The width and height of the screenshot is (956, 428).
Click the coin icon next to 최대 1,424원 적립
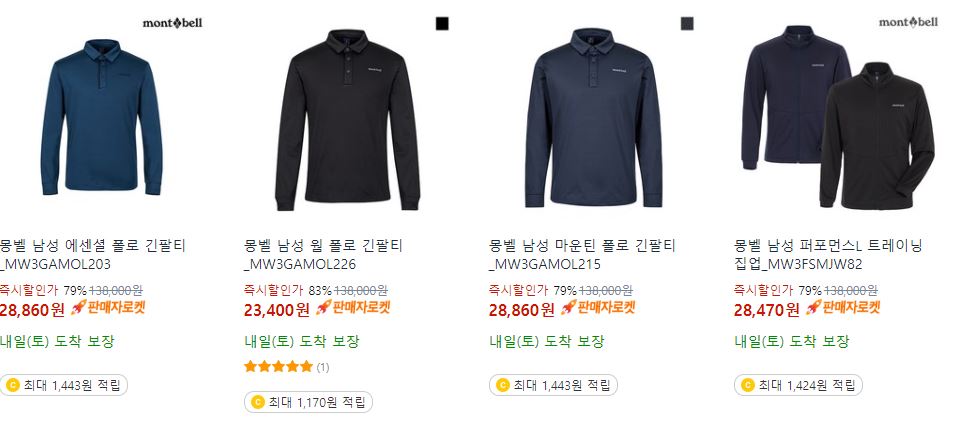748,385
